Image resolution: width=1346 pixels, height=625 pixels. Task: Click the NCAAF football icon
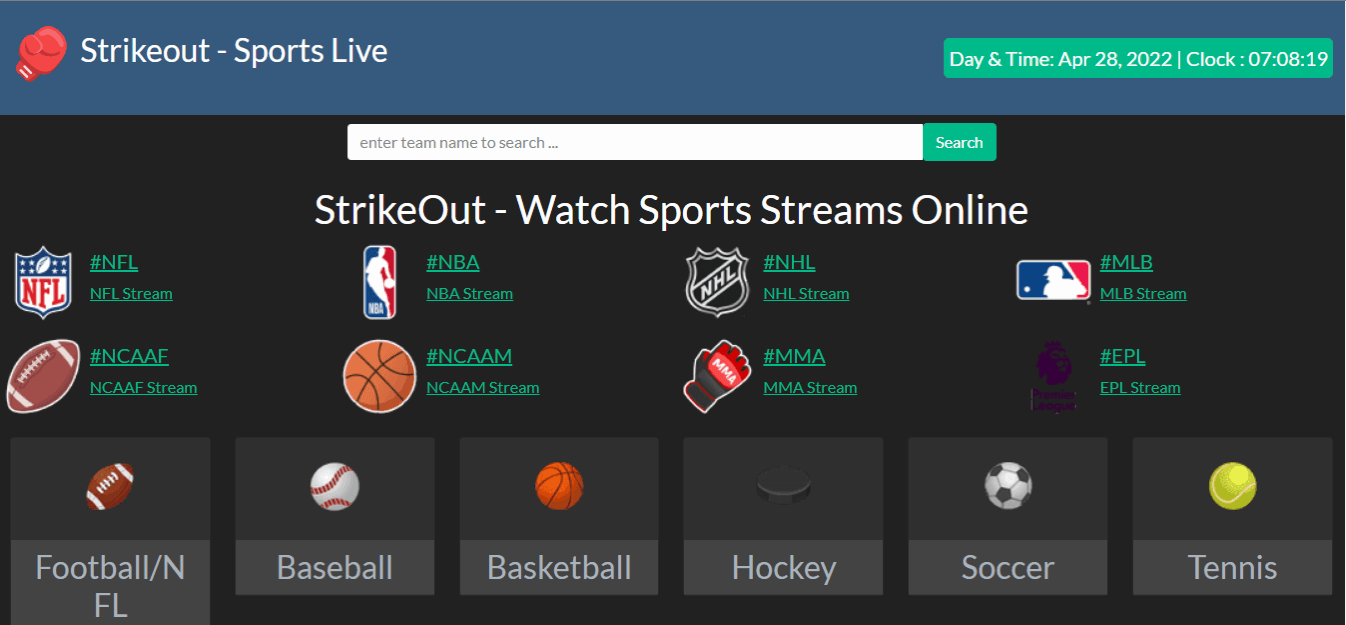[x=43, y=376]
